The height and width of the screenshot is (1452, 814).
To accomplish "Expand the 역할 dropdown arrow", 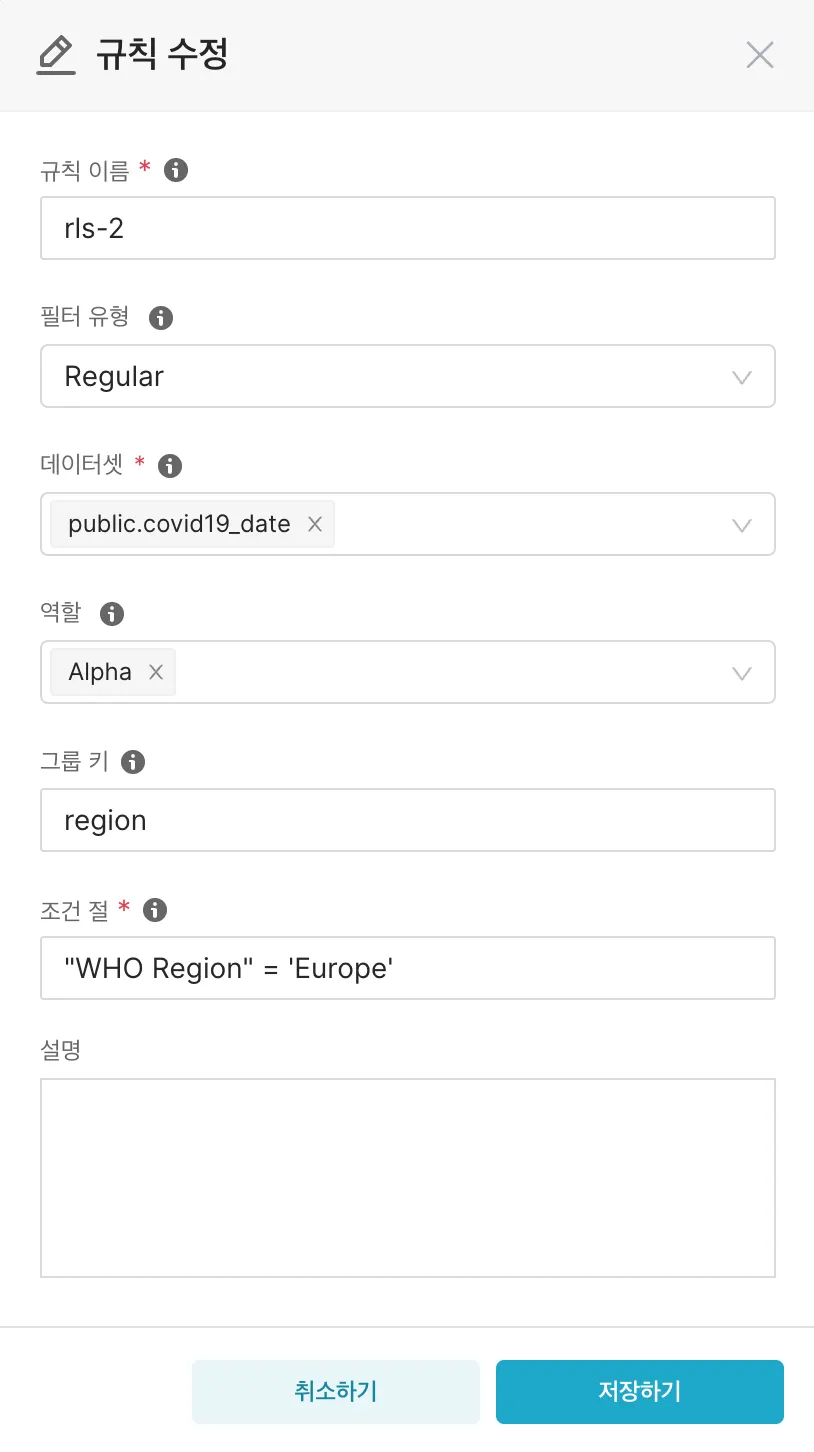I will 742,673.
